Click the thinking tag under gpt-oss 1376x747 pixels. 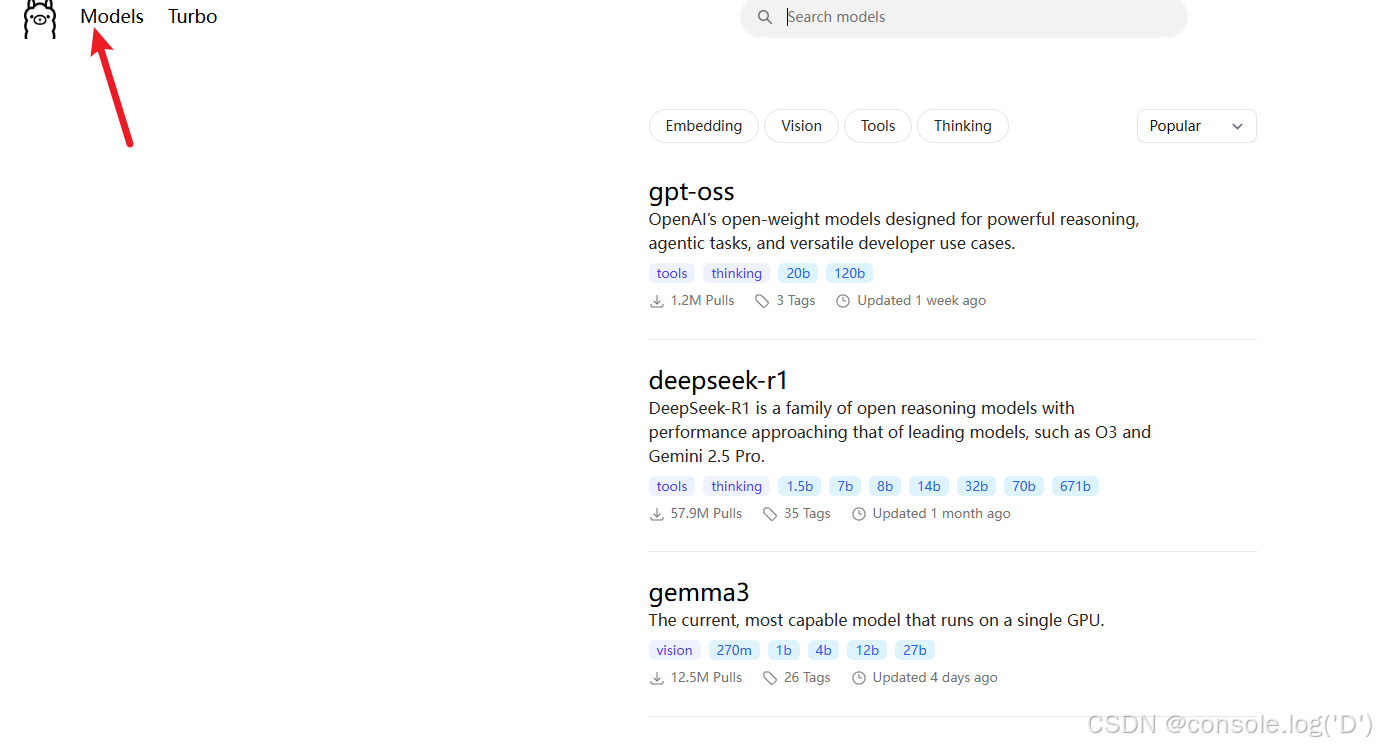pos(737,273)
